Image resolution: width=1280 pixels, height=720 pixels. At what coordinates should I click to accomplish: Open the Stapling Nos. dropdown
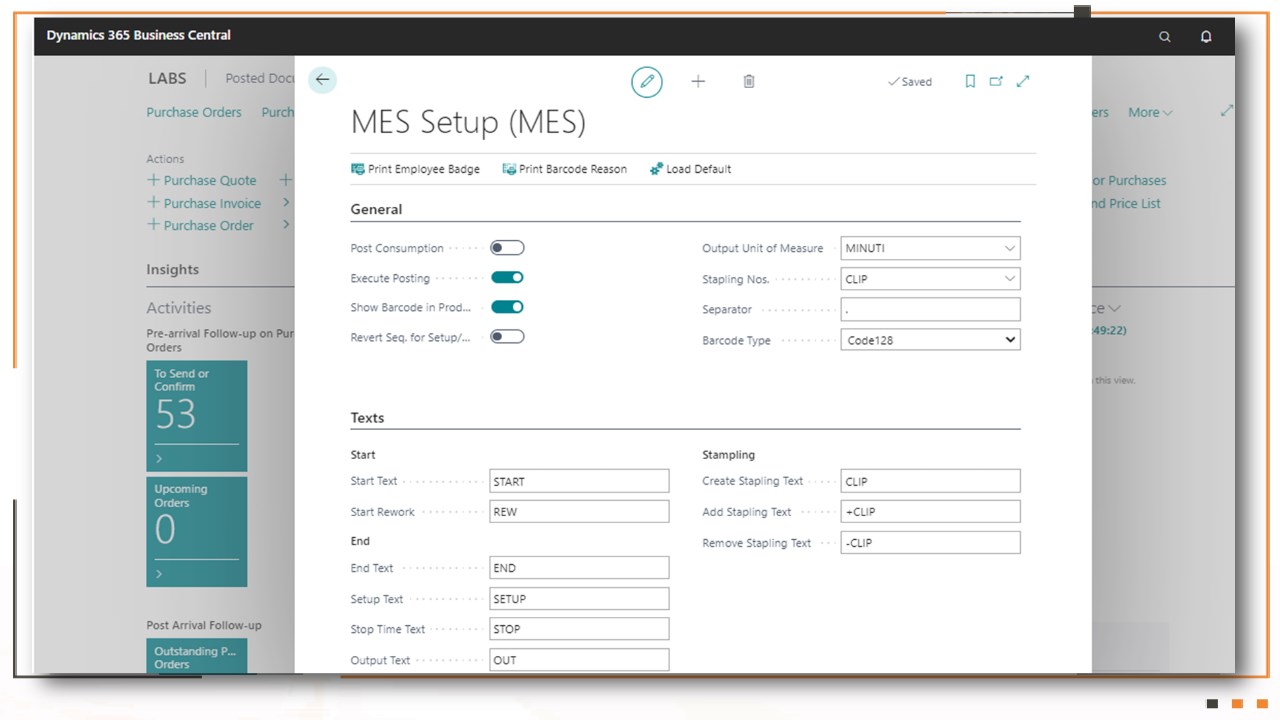pyautogui.click(x=1009, y=279)
